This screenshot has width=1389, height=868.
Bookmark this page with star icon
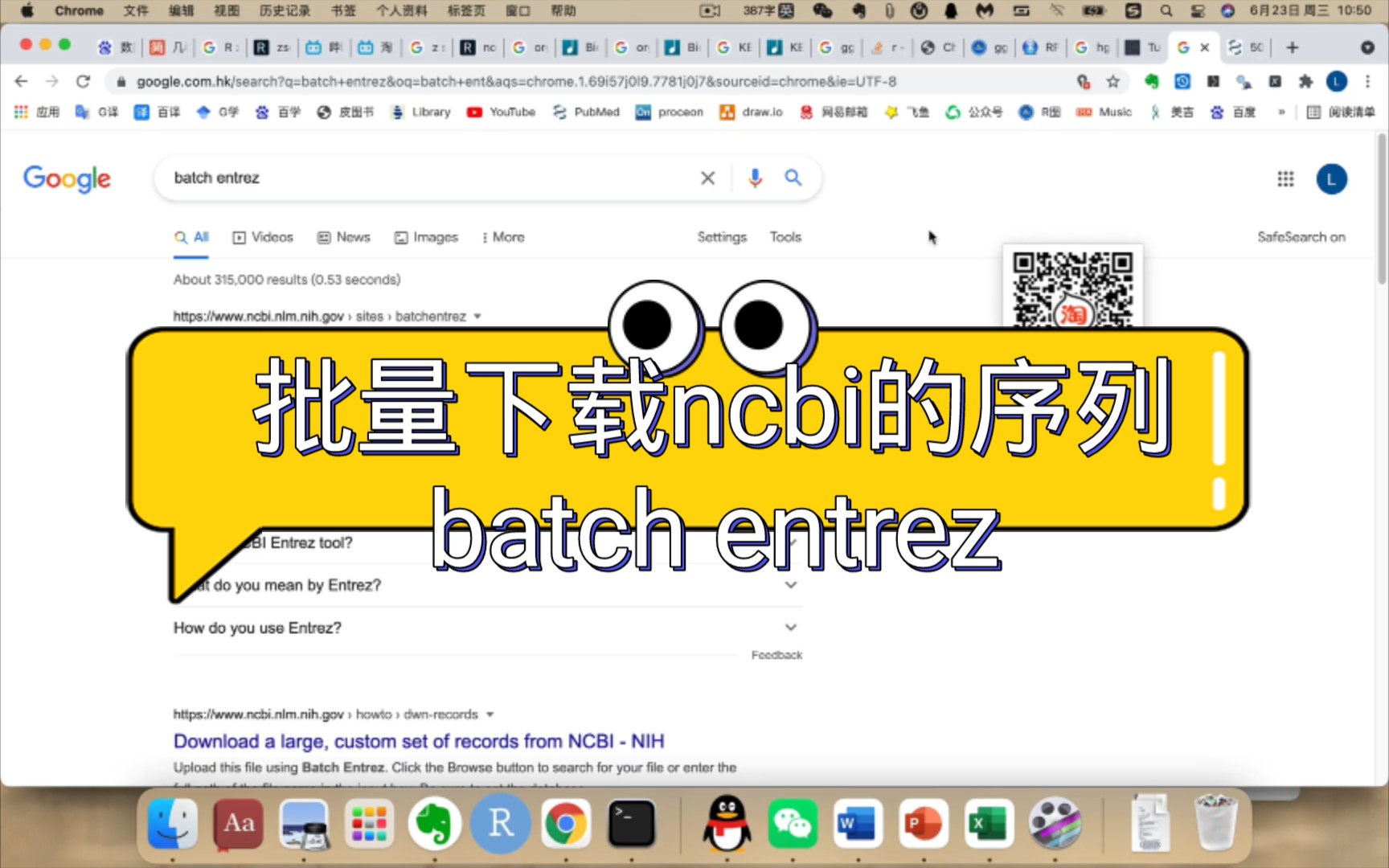(1112, 81)
